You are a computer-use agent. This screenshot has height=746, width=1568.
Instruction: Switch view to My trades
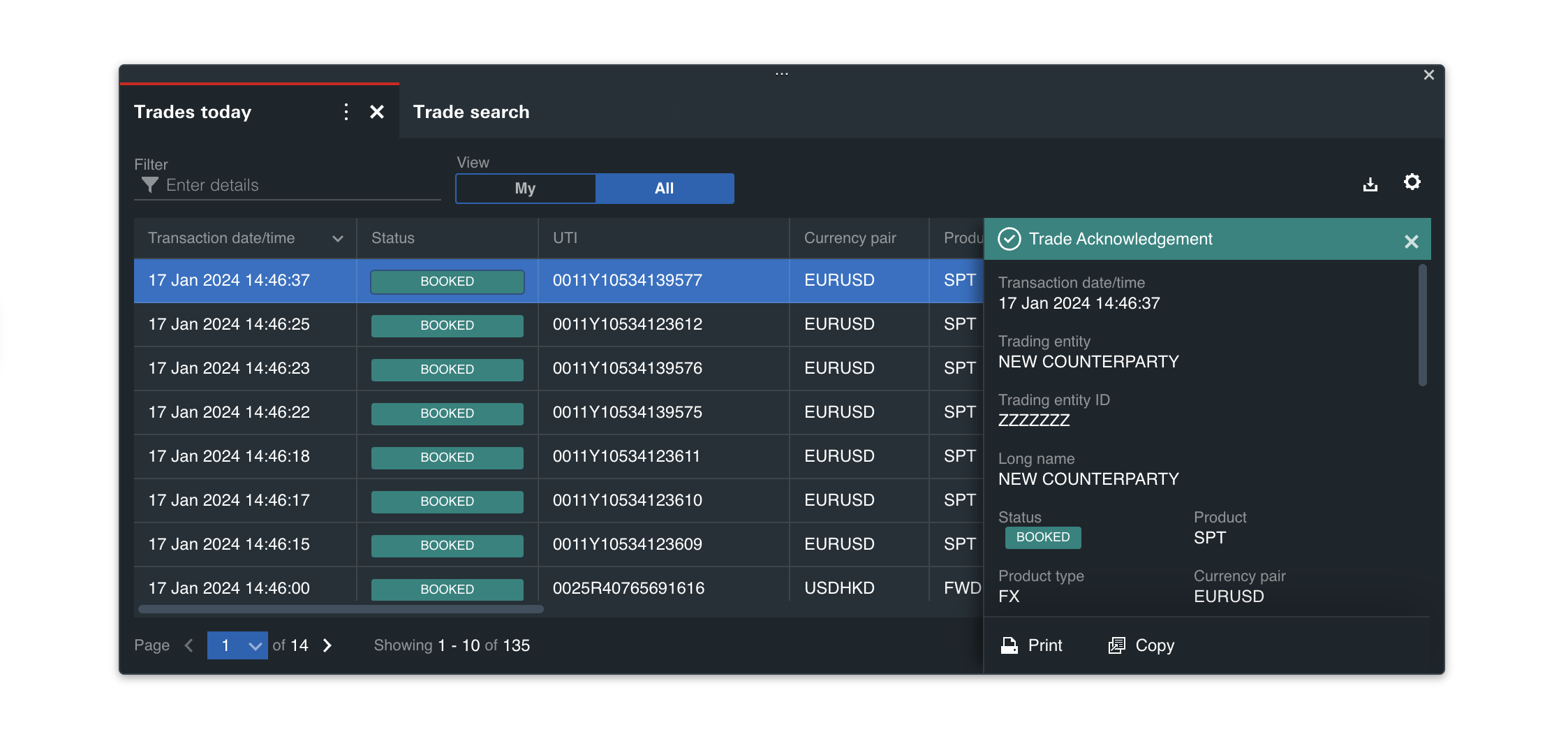(525, 189)
